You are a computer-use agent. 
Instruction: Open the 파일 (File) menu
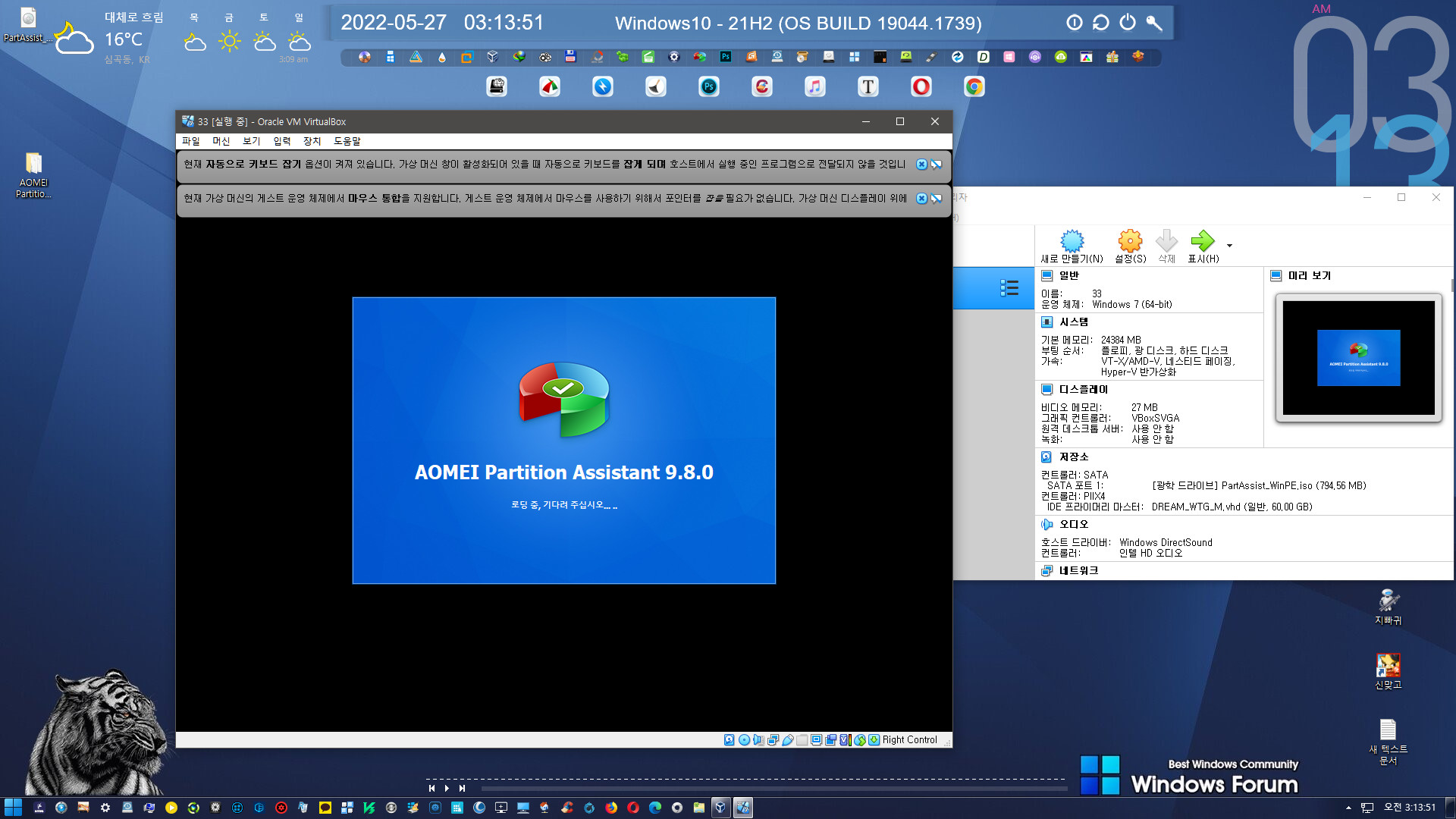(190, 141)
